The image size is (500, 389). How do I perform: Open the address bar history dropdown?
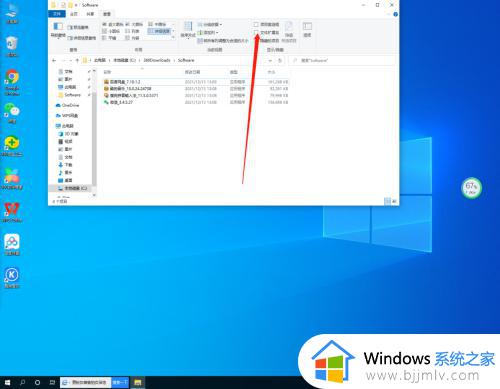(x=270, y=61)
